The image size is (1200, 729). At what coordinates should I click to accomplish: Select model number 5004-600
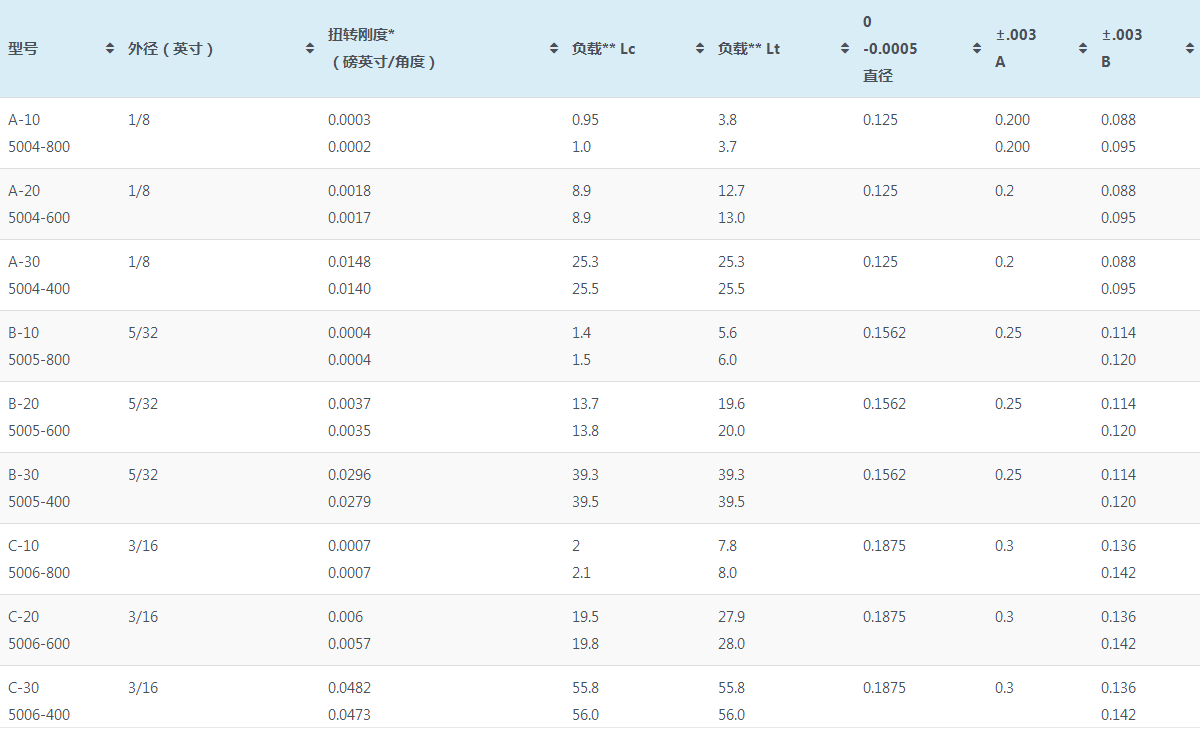(39, 218)
